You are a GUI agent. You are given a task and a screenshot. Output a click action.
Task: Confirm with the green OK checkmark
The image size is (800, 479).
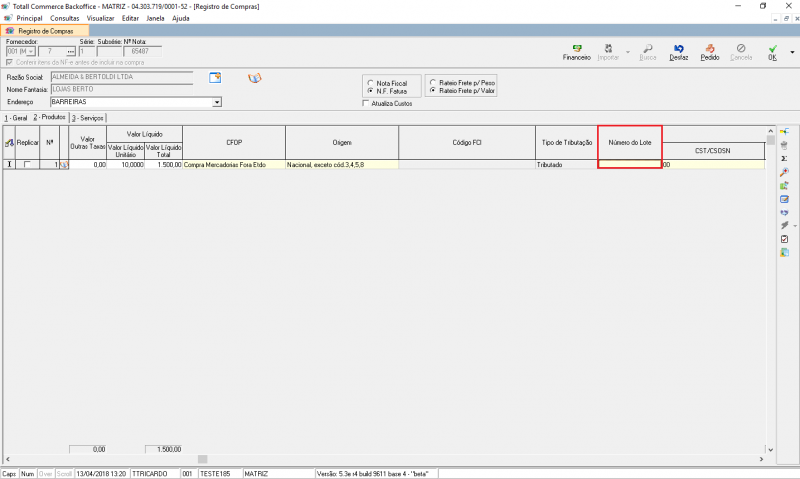772,52
